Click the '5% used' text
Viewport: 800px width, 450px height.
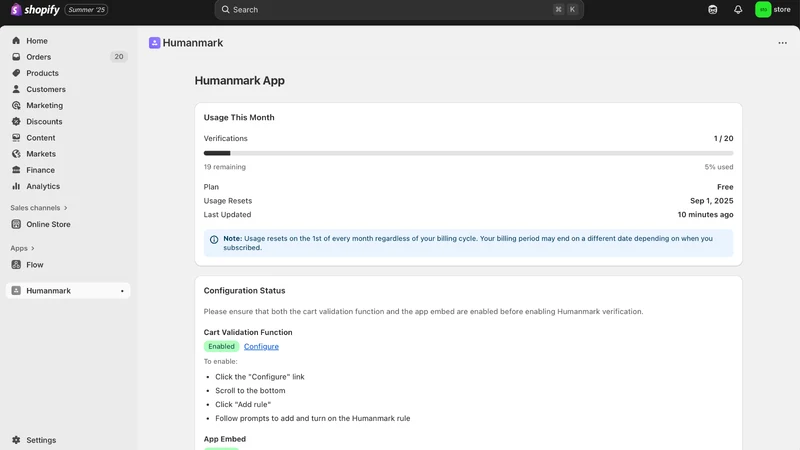tap(719, 167)
